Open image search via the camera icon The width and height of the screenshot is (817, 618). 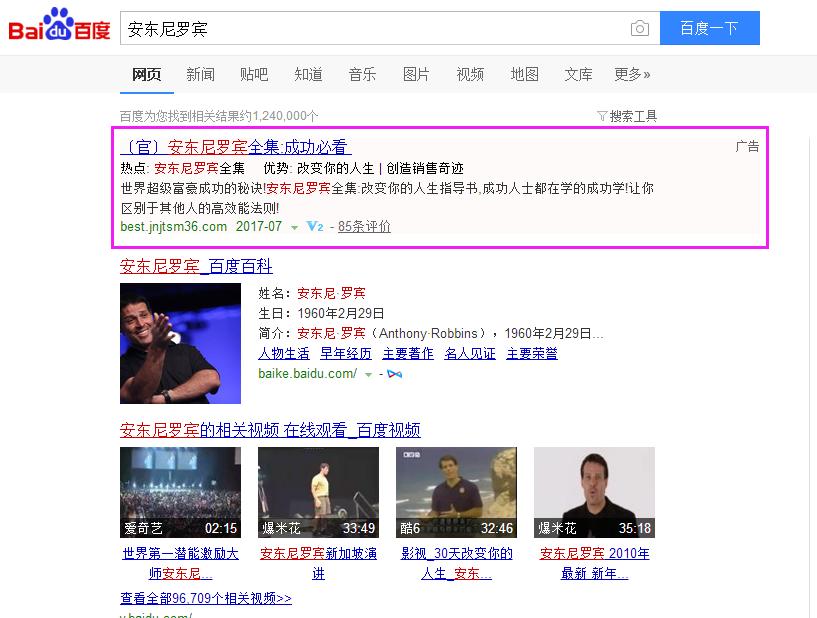tap(639, 28)
